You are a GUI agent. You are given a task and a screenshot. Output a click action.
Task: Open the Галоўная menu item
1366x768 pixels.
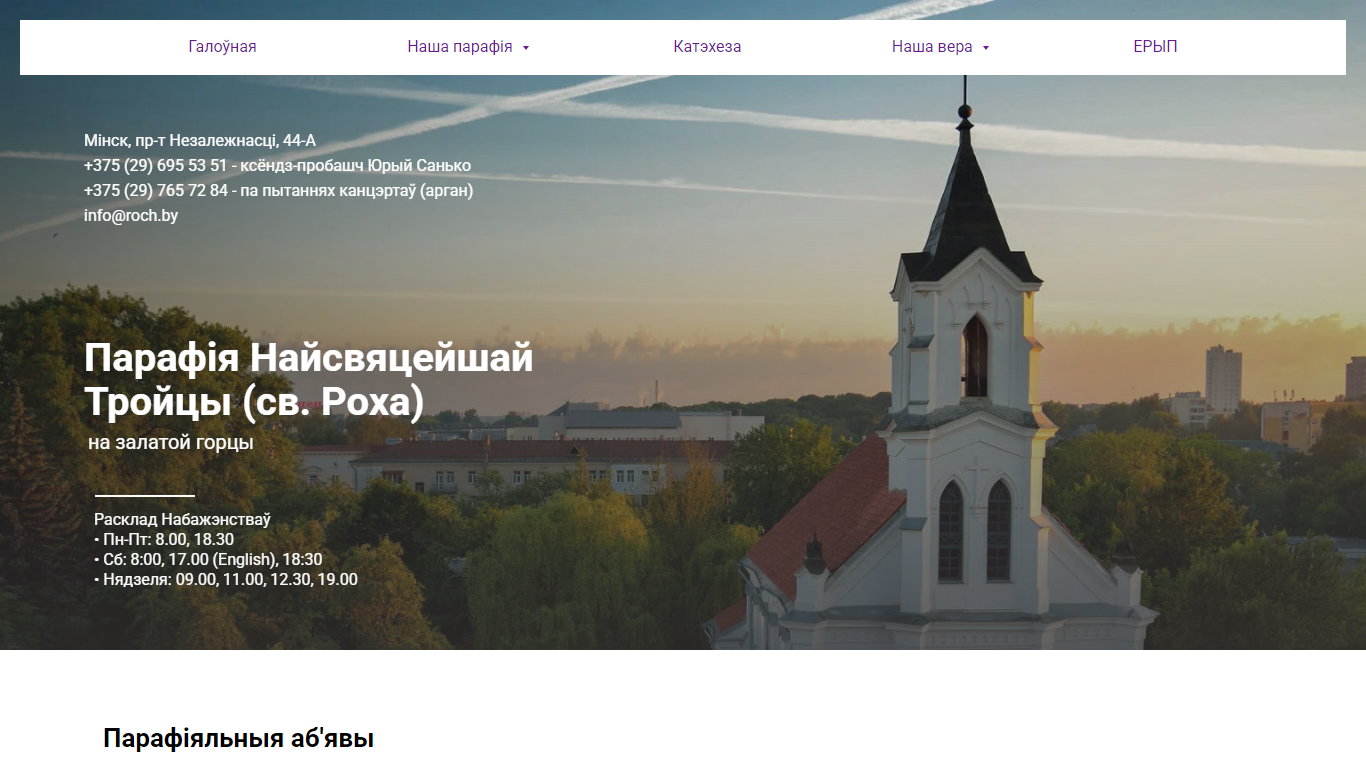click(222, 47)
